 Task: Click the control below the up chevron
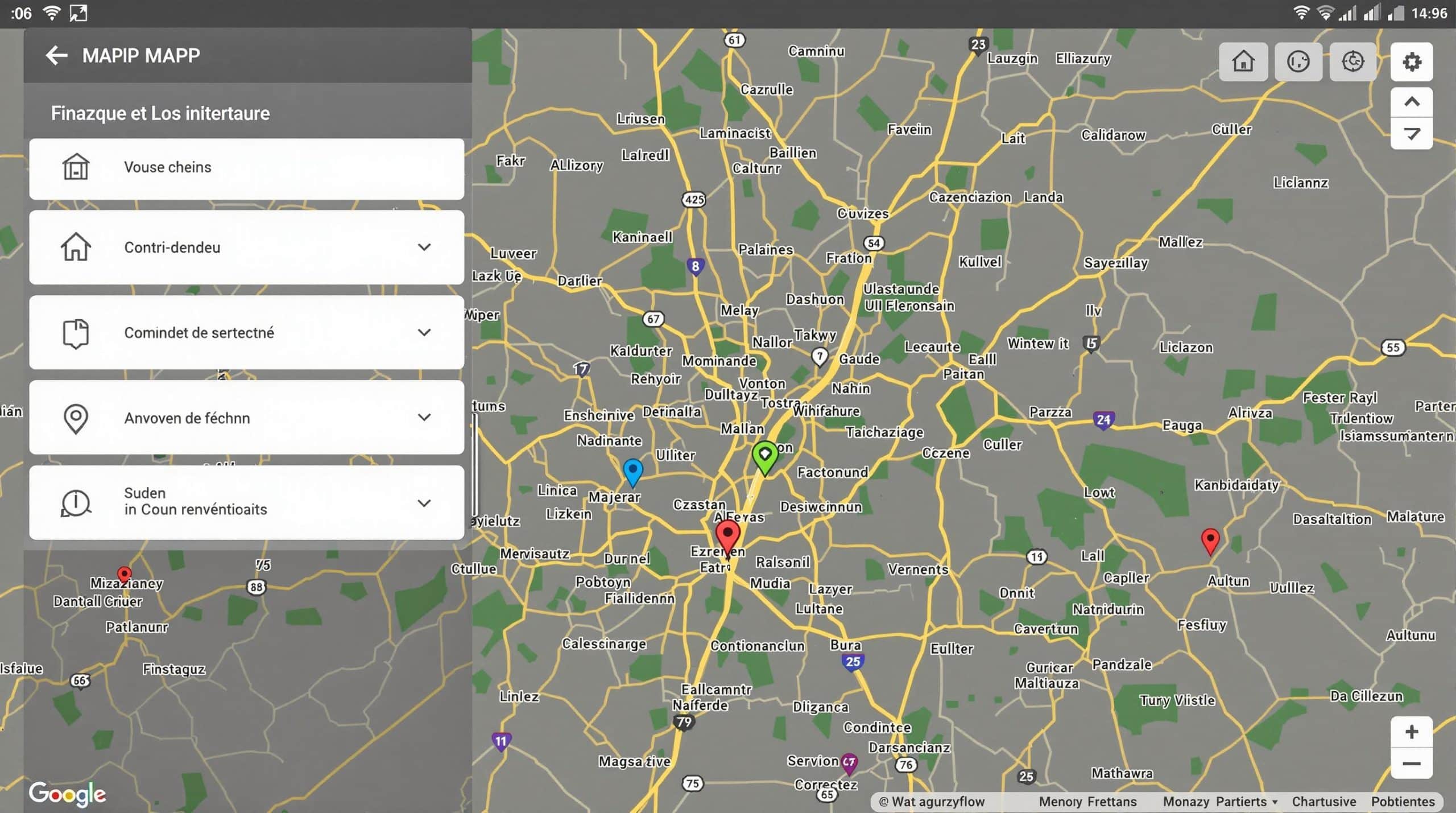point(1412,134)
